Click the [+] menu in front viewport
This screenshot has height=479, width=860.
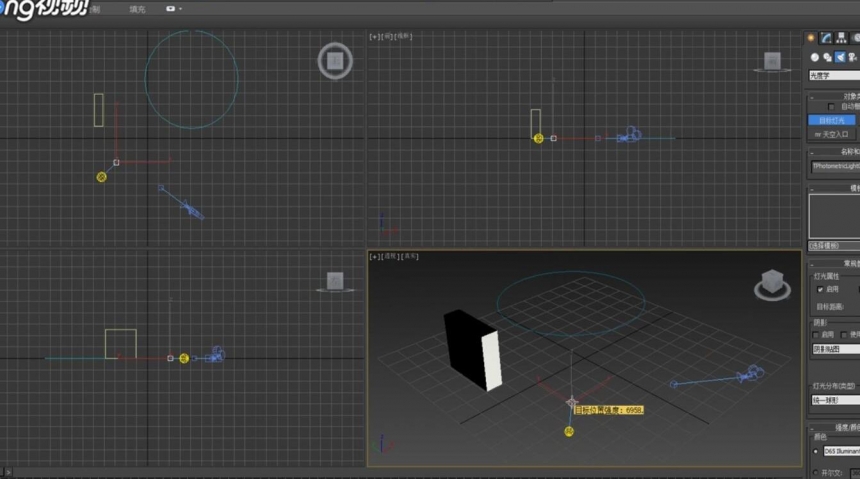coord(374,36)
